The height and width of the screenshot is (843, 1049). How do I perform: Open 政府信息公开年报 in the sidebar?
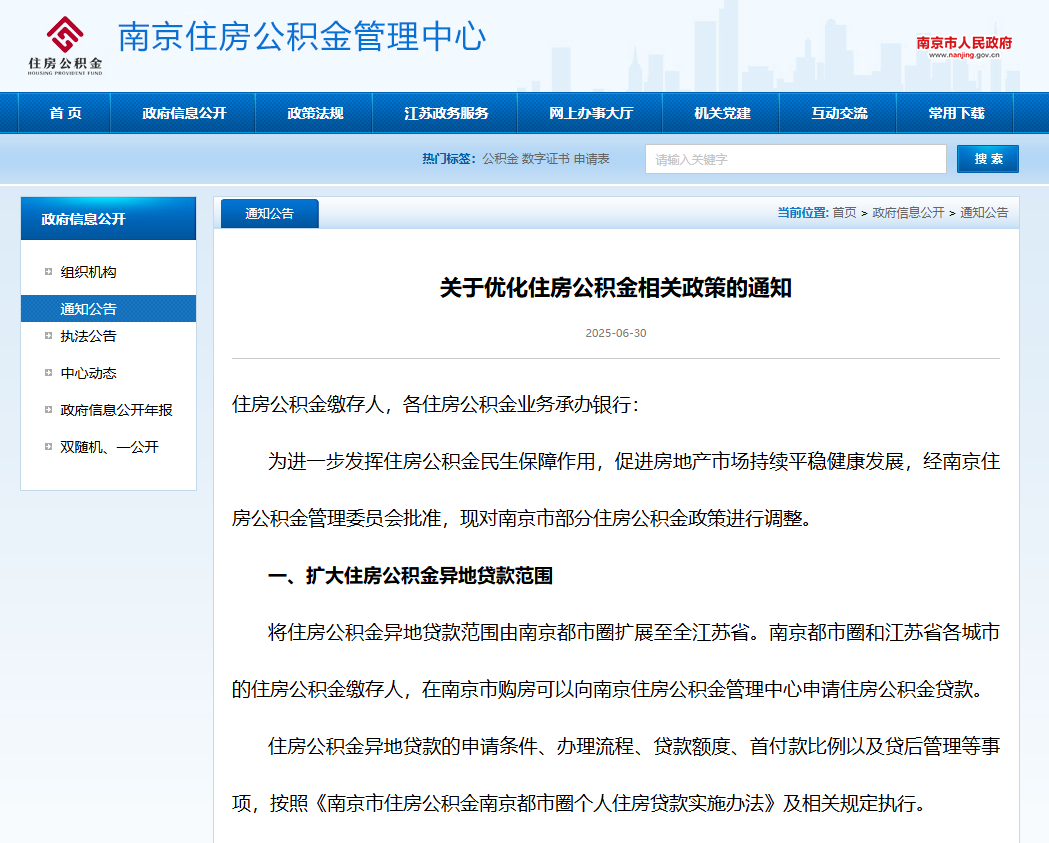(x=116, y=410)
